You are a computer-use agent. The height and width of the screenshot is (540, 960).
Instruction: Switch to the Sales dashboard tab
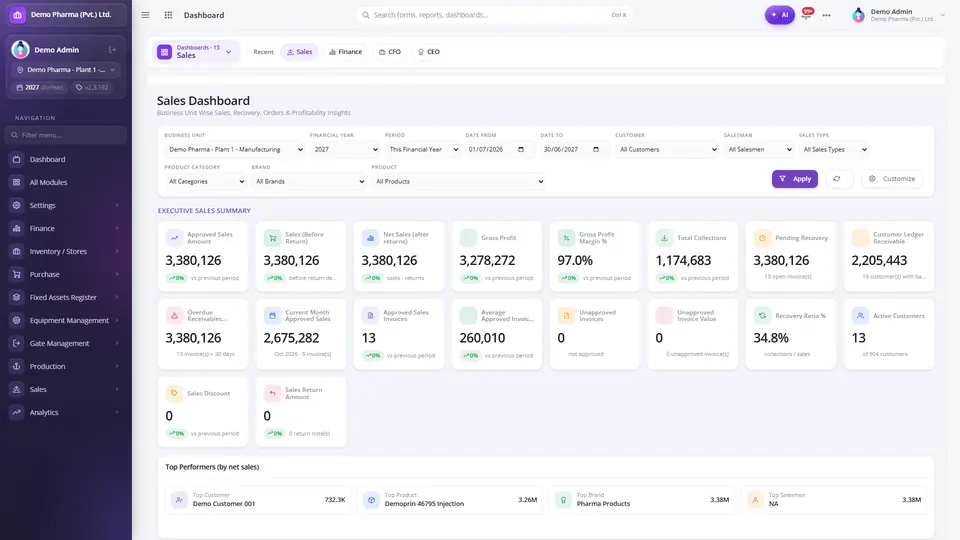point(299,52)
